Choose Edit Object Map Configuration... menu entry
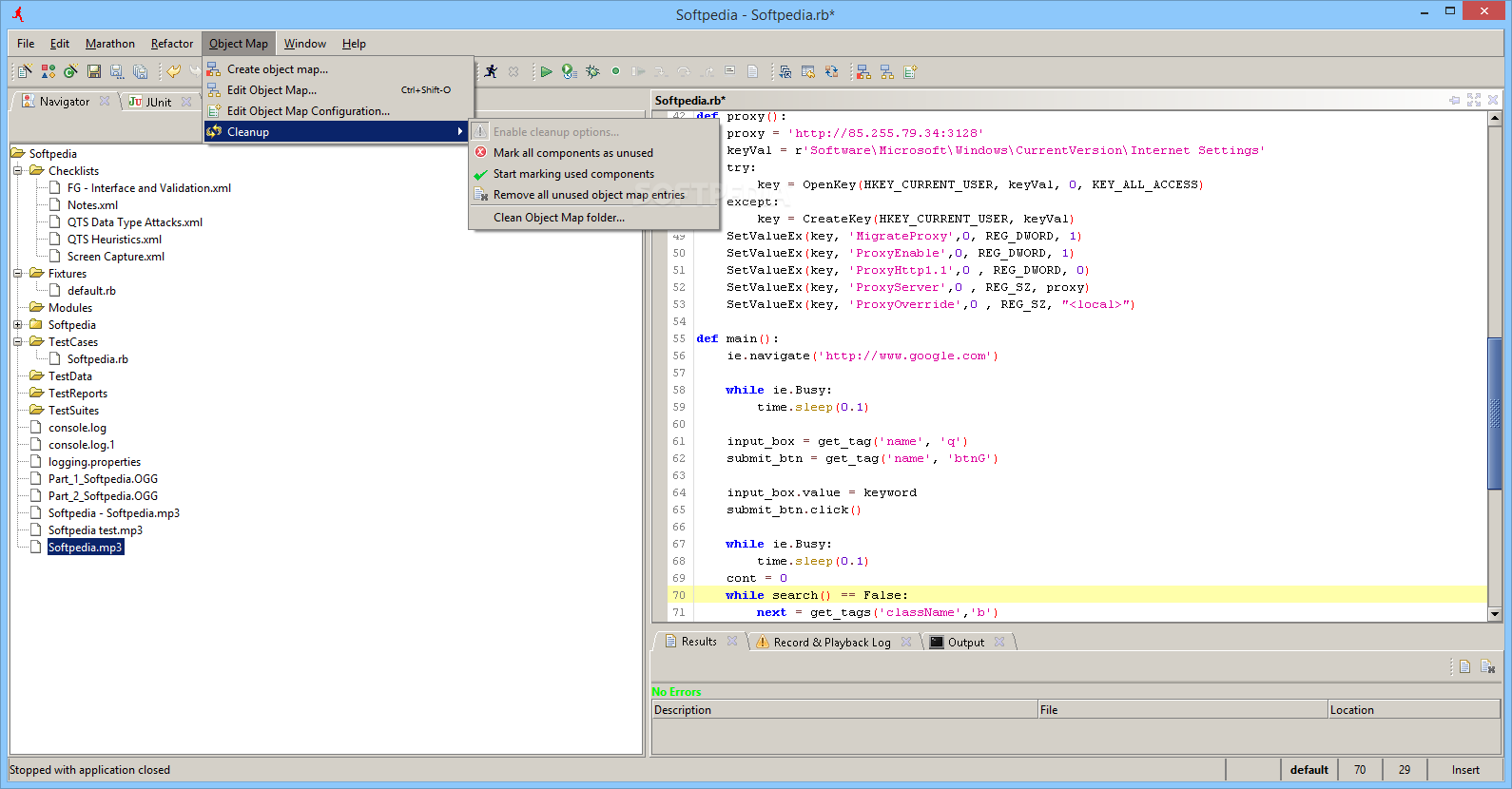Viewport: 1512px width, 789px height. click(x=339, y=111)
